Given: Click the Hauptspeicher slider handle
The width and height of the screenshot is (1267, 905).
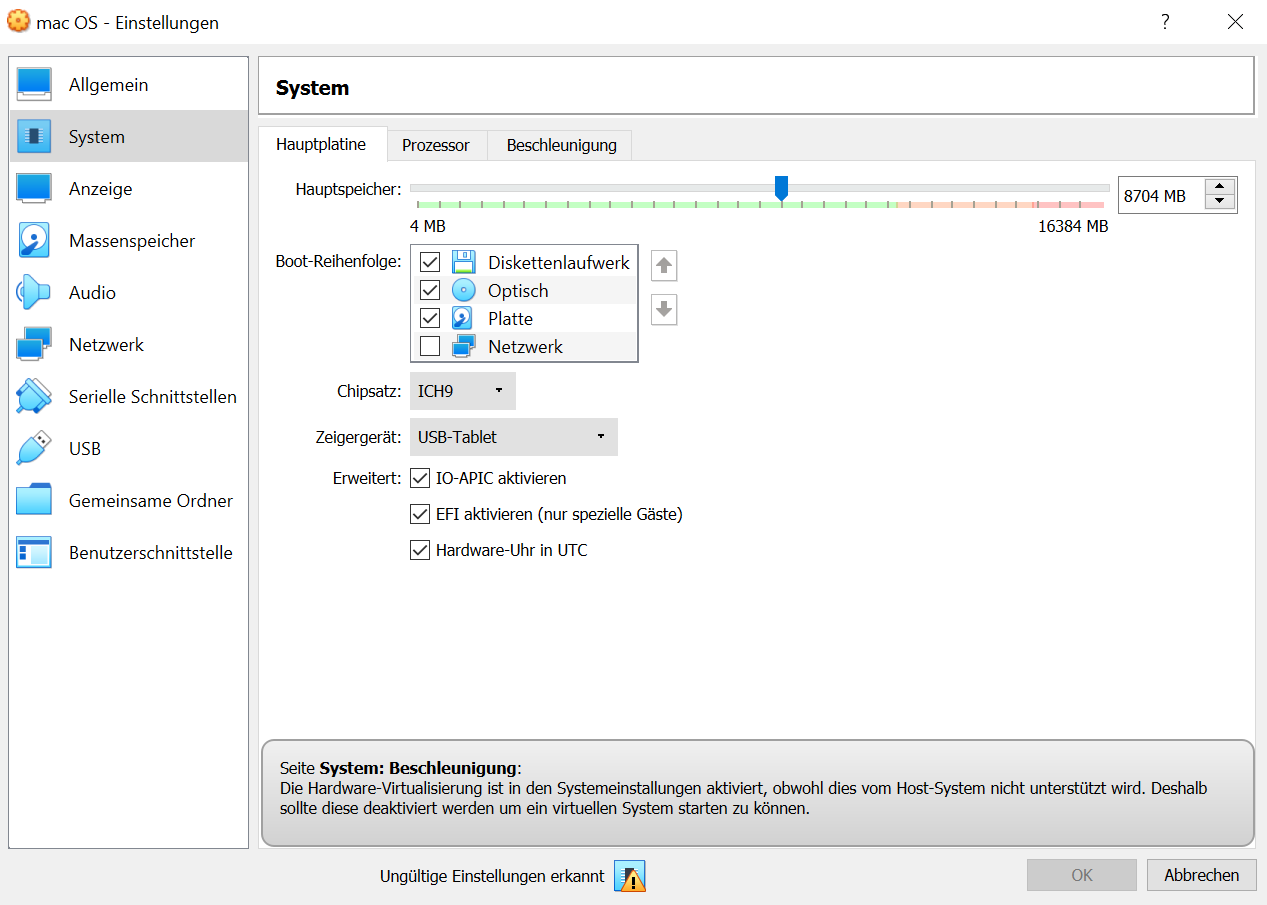Looking at the screenshot, I should coord(782,188).
